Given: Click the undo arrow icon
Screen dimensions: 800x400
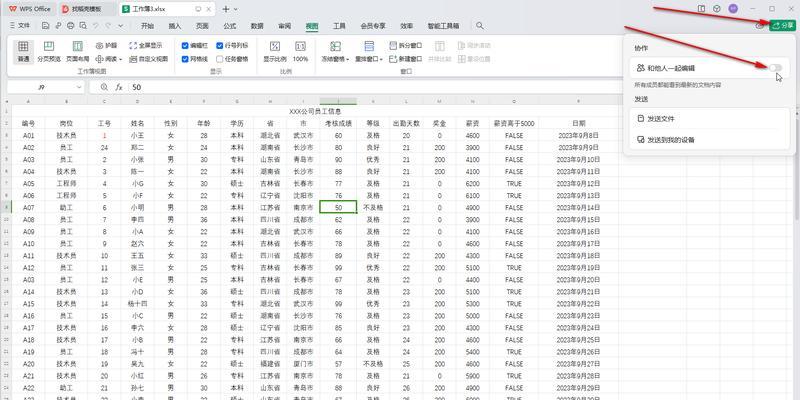Looking at the screenshot, I should click(96, 26).
